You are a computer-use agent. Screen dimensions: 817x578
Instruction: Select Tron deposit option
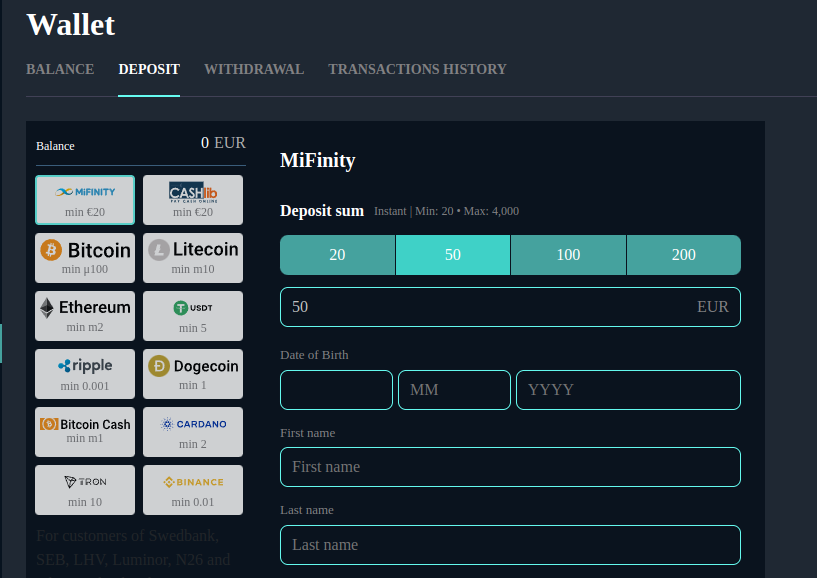(x=85, y=490)
